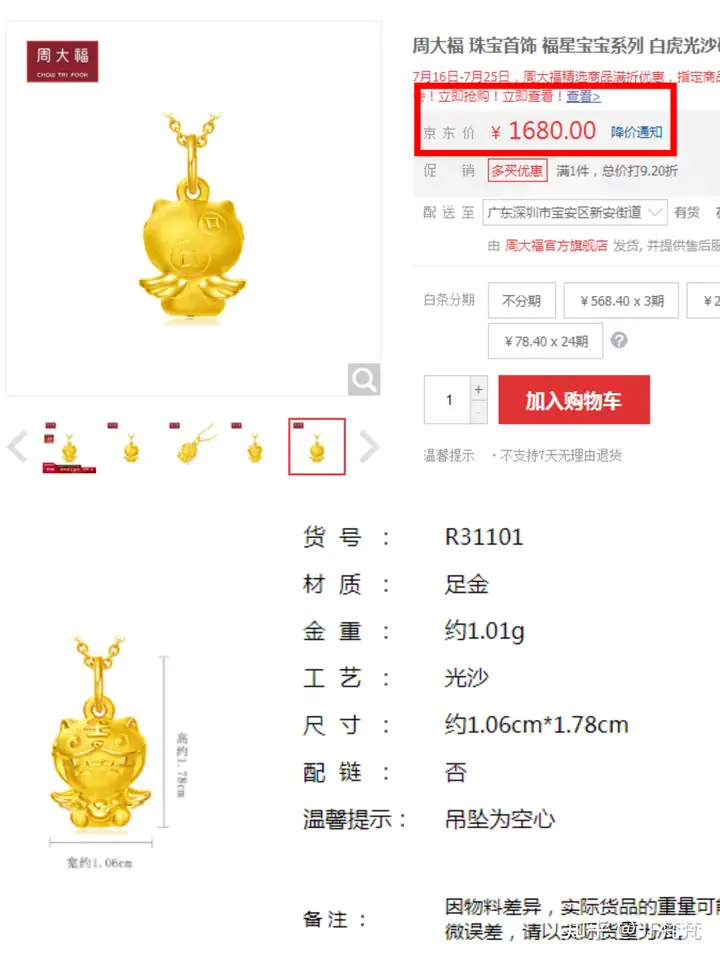The image size is (720, 960).
Task: Select the third thumbnail with angled necklace
Action: [x=193, y=447]
